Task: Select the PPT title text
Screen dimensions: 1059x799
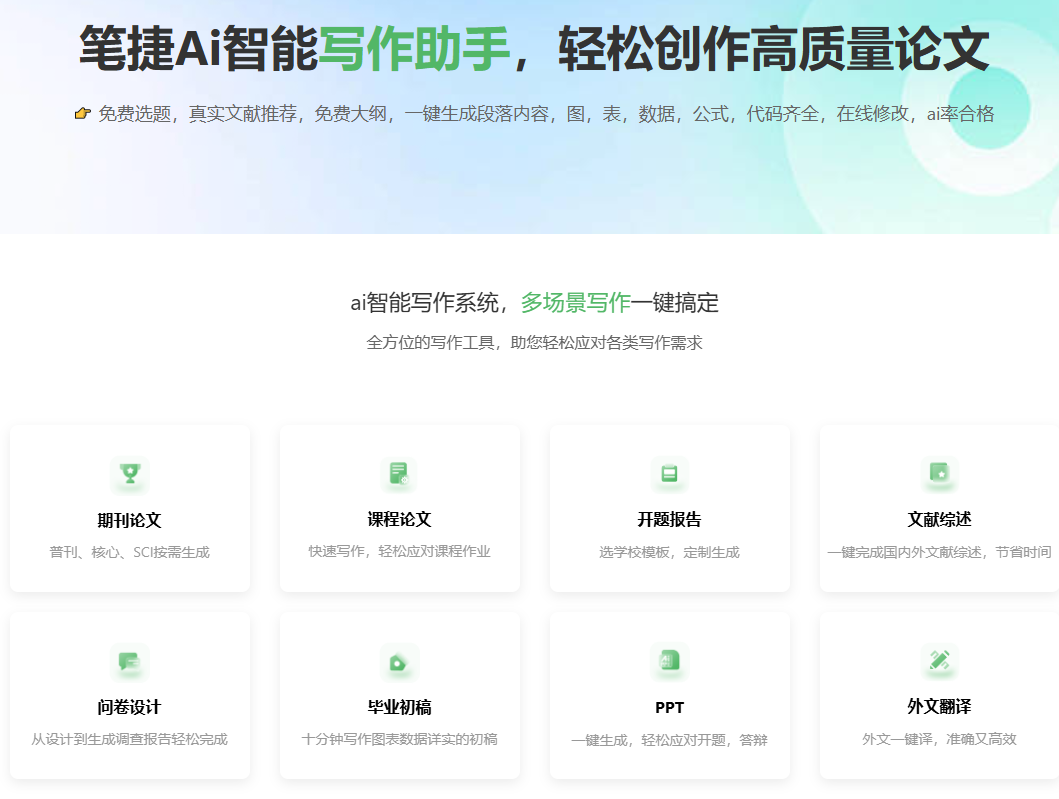Action: [669, 708]
